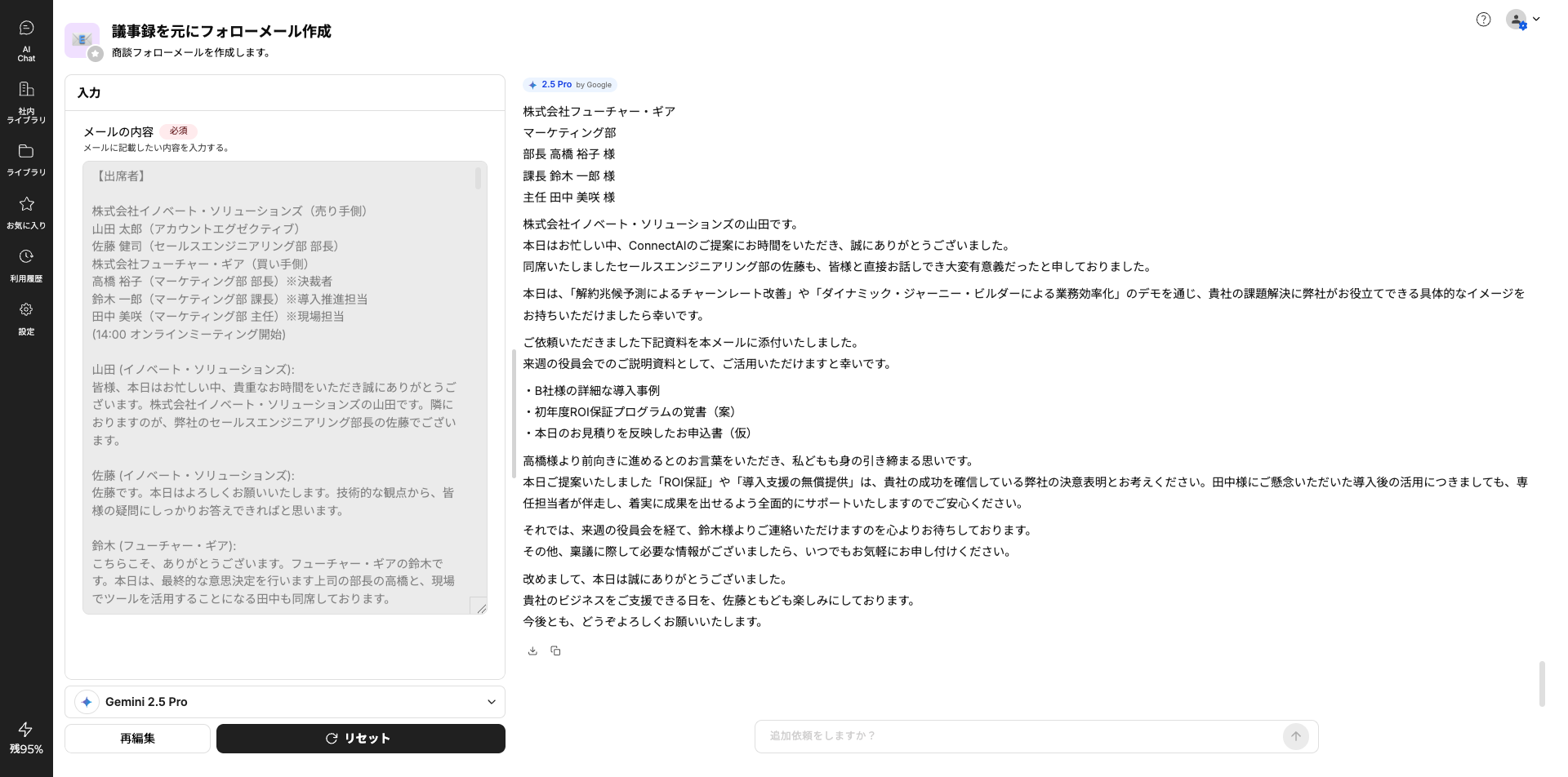The height and width of the screenshot is (777, 1568).
Task: Click the help question mark icon
Action: (1483, 20)
